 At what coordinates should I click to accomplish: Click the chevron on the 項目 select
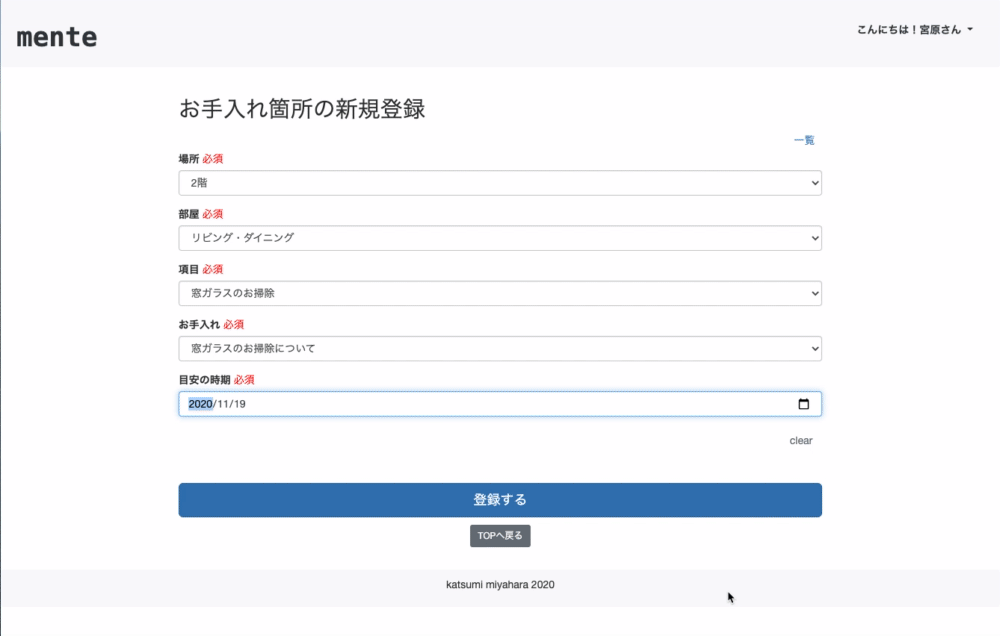point(812,293)
